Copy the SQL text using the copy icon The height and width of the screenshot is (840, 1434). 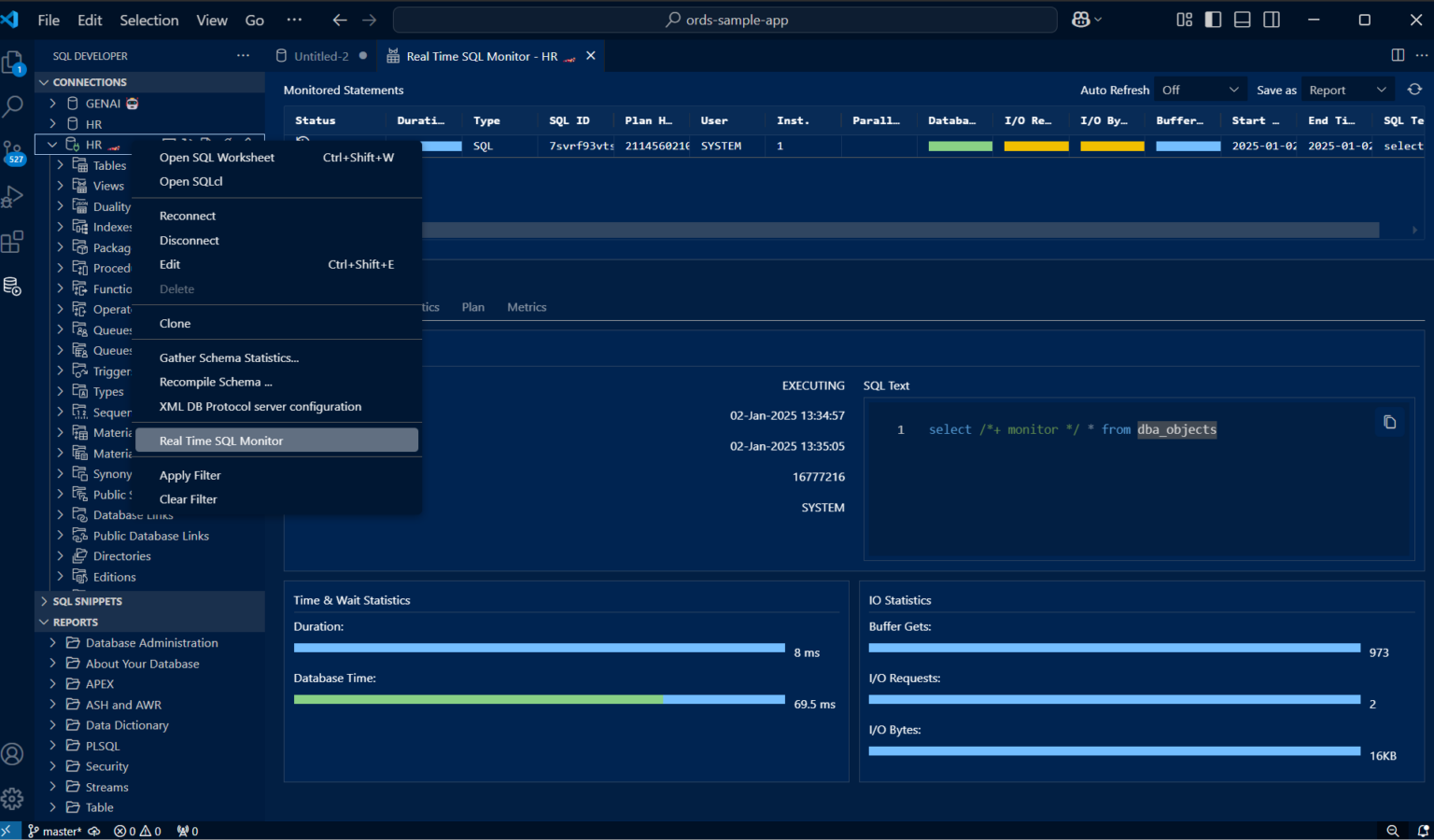[1390, 422]
